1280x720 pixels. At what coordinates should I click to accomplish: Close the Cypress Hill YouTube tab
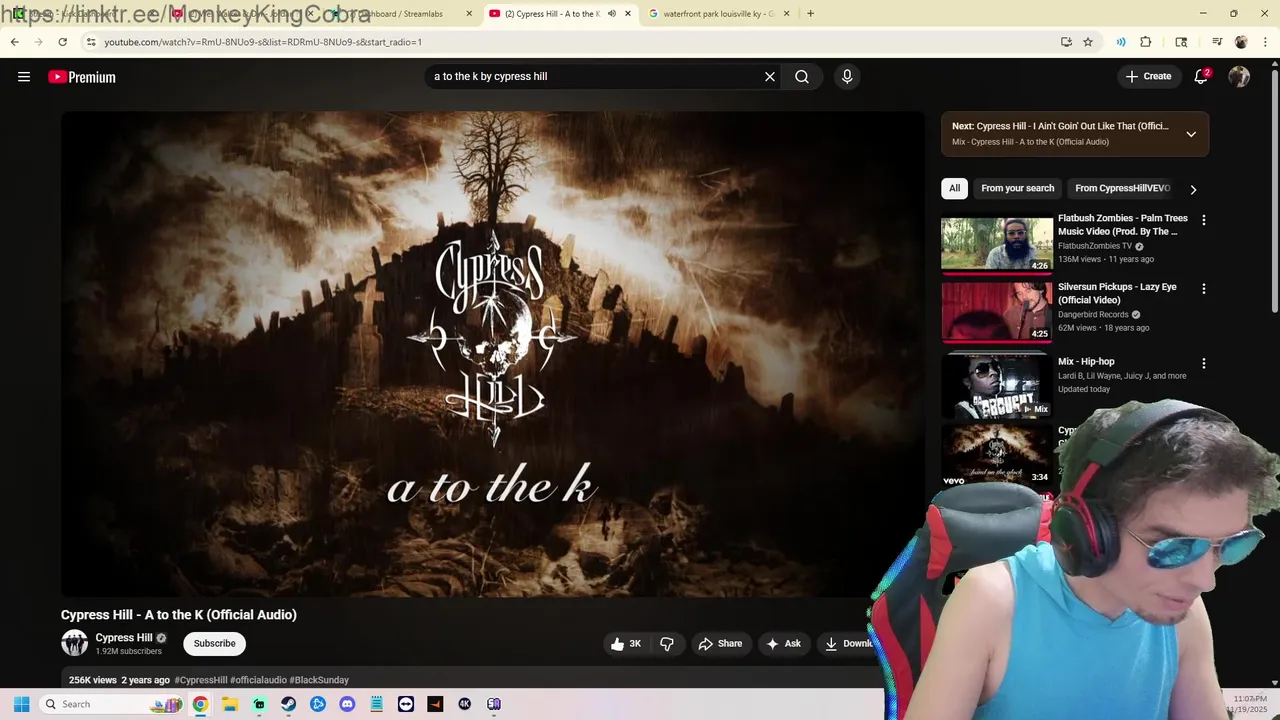click(628, 14)
